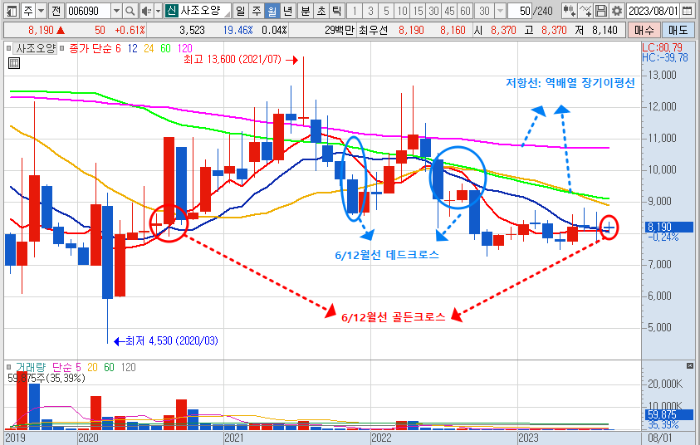This screenshot has width=700, height=445.
Task: Click the 거래량 volume legend label
Action: 31,367
